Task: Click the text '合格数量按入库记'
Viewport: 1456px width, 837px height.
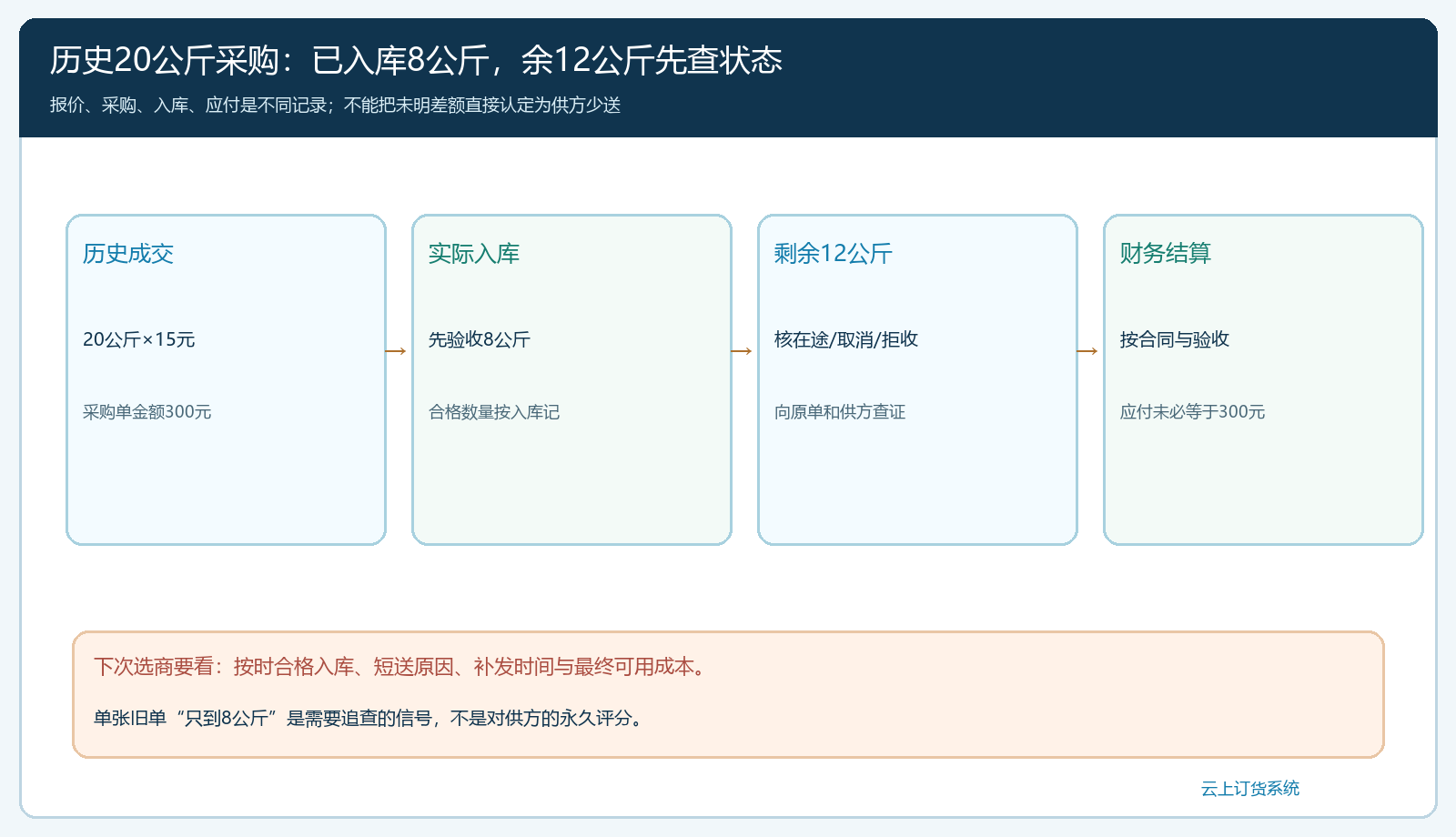Action: (x=494, y=412)
